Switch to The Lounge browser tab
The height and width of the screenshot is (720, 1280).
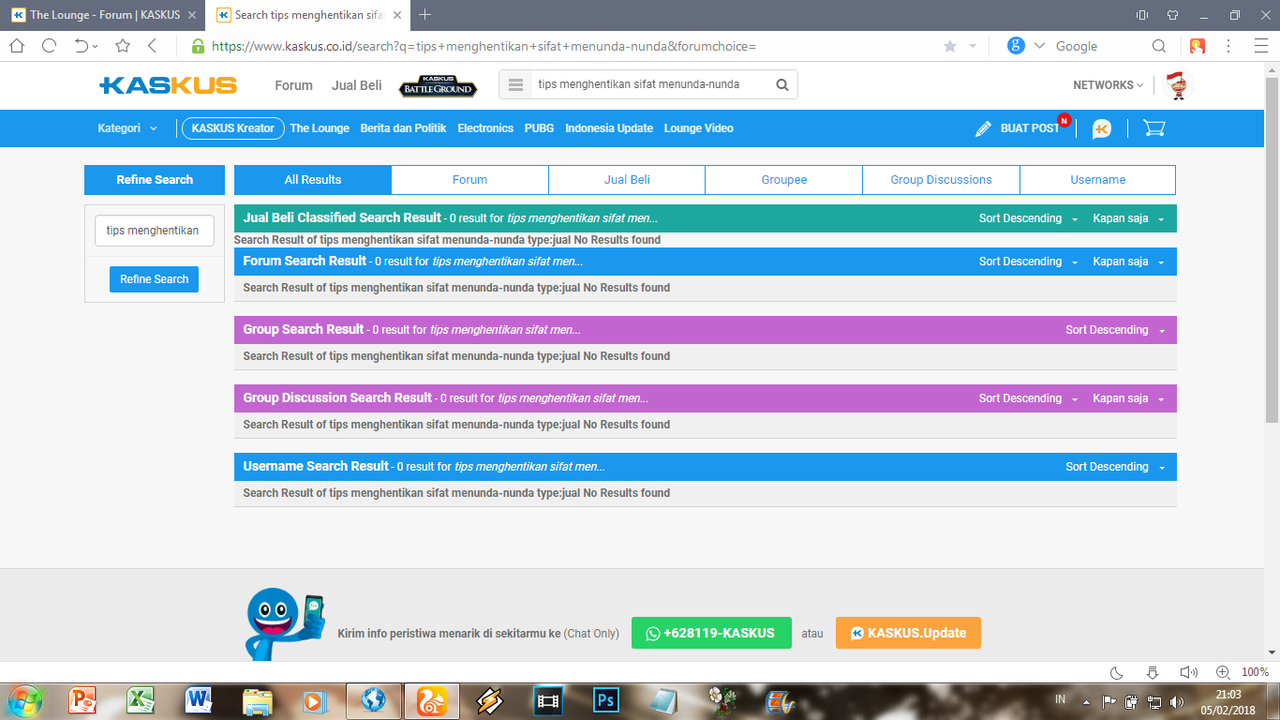[x=102, y=15]
